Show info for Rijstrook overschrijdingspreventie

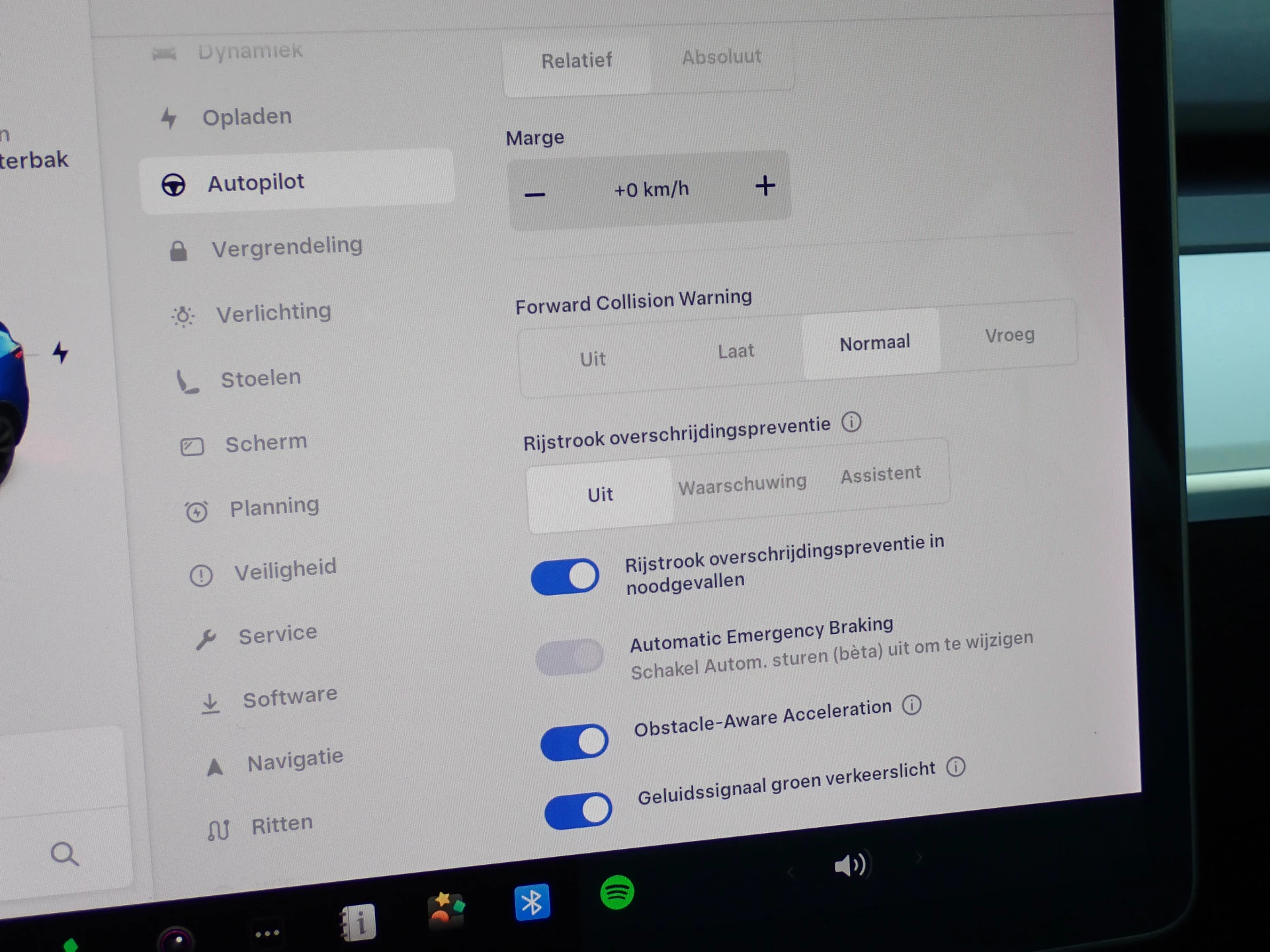851,422
